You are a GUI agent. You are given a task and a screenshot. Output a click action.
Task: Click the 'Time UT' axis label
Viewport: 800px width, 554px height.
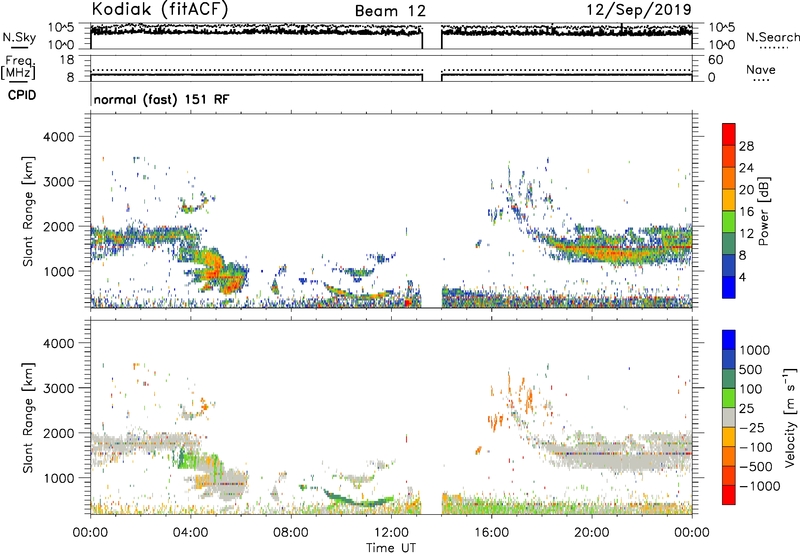click(391, 548)
